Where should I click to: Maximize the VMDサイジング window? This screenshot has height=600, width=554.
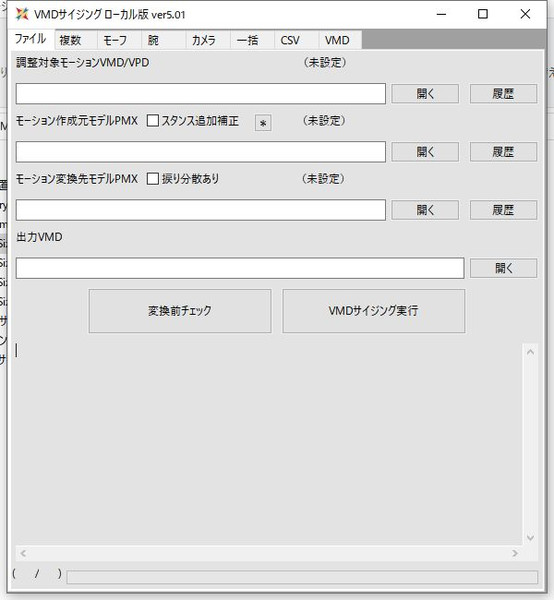tap(483, 15)
